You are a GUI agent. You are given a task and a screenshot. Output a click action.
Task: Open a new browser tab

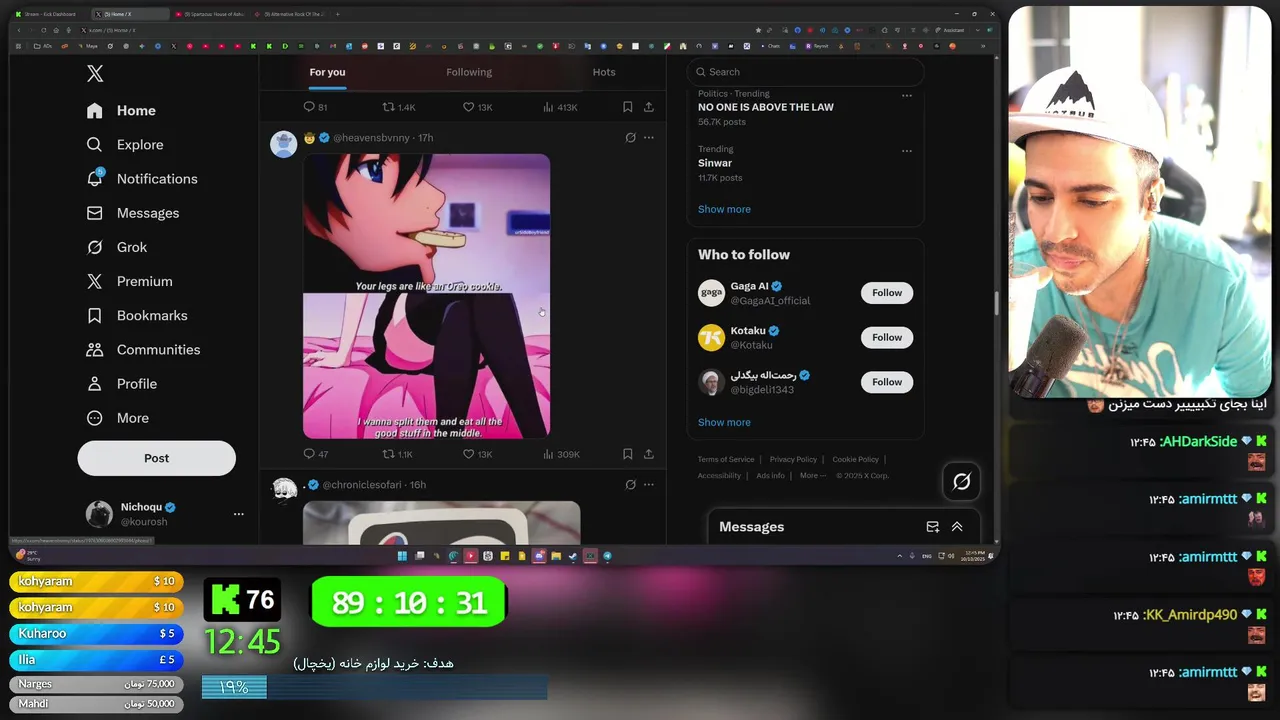coord(338,14)
